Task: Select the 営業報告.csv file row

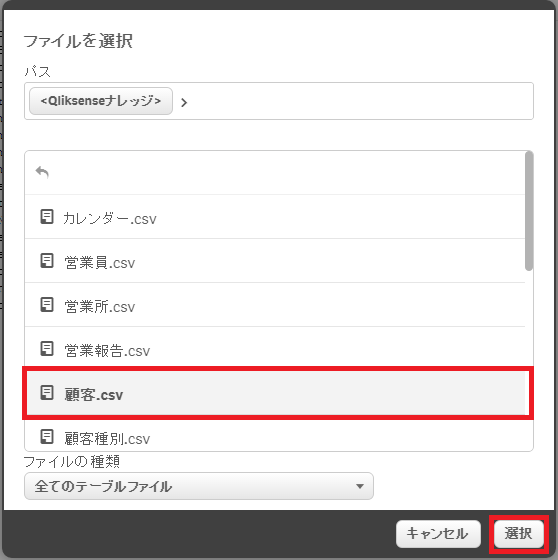Action: [275, 349]
